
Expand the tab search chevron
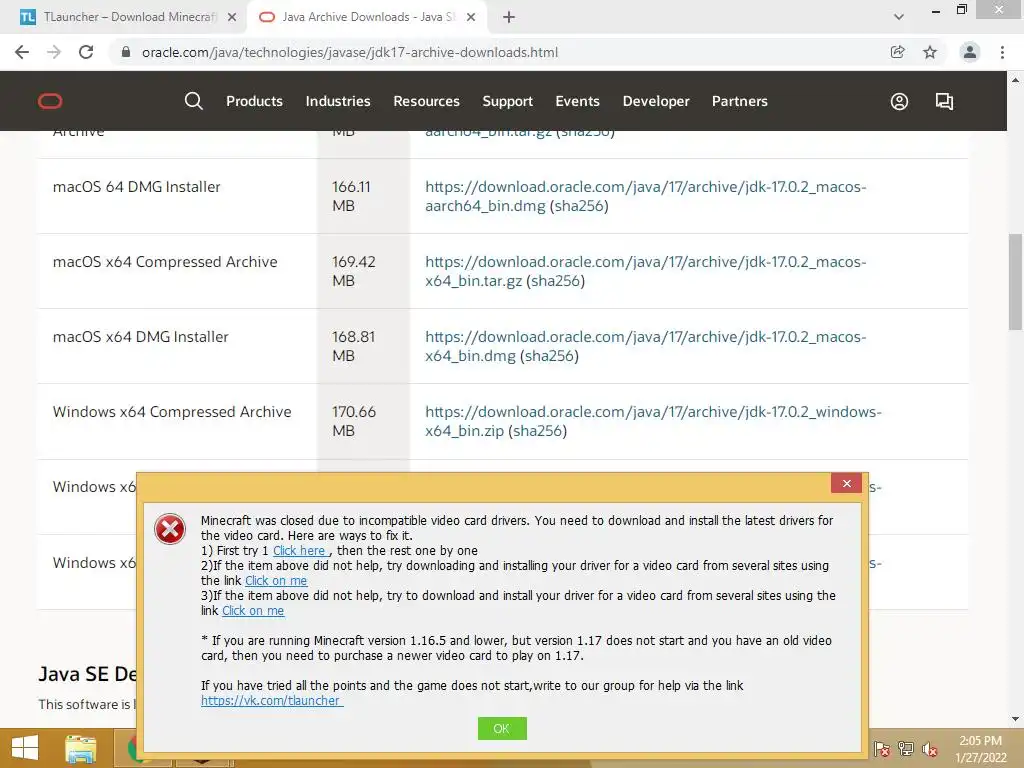pos(899,17)
